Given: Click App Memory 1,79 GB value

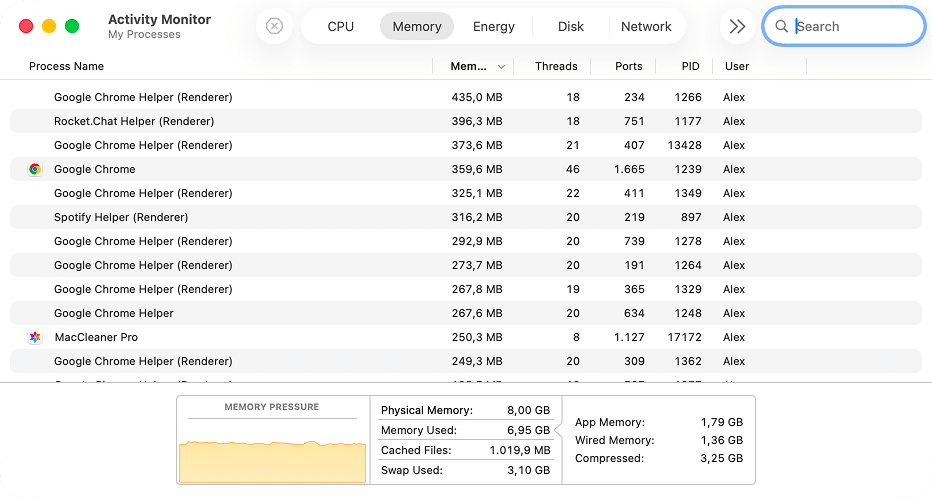Looking at the screenshot, I should coord(722,422).
